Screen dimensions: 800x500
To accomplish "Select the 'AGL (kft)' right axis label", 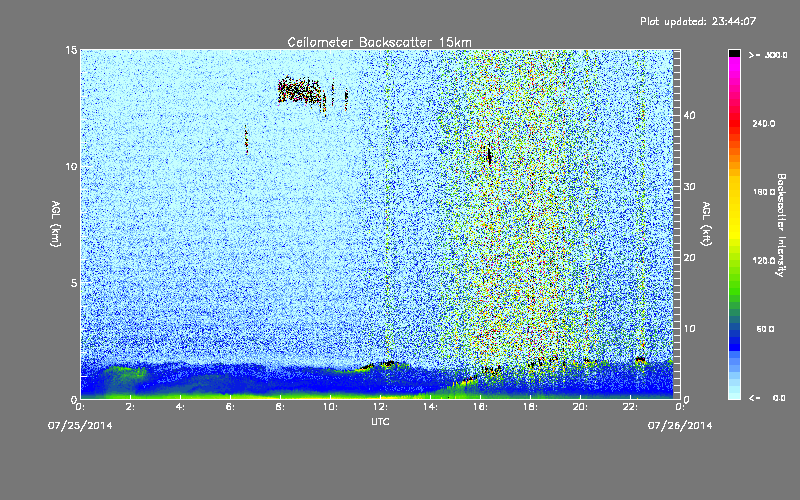I will point(706,224).
